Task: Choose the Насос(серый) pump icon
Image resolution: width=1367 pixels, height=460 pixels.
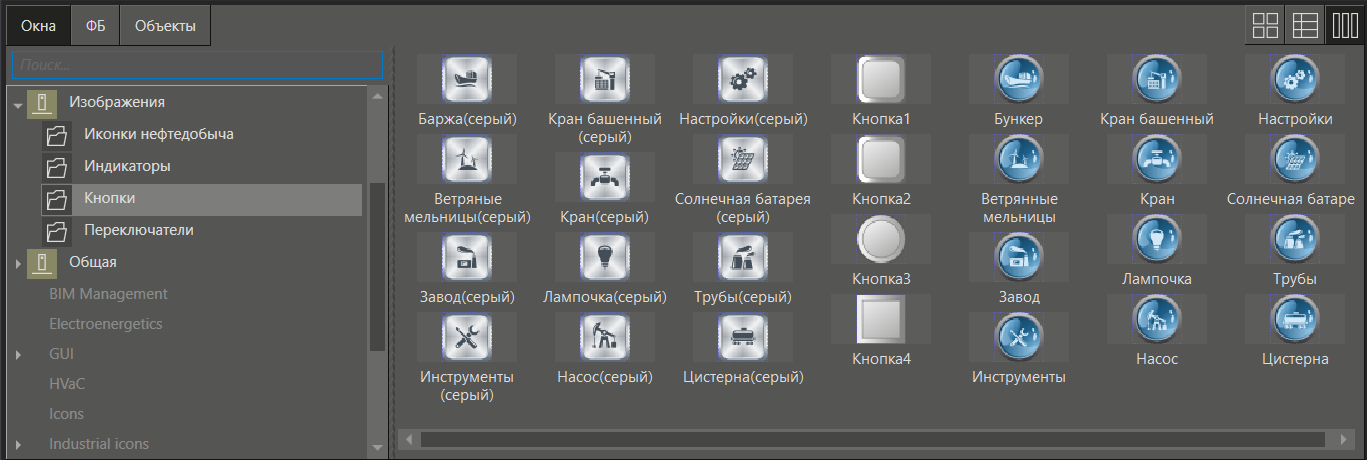Action: pyautogui.click(x=605, y=336)
